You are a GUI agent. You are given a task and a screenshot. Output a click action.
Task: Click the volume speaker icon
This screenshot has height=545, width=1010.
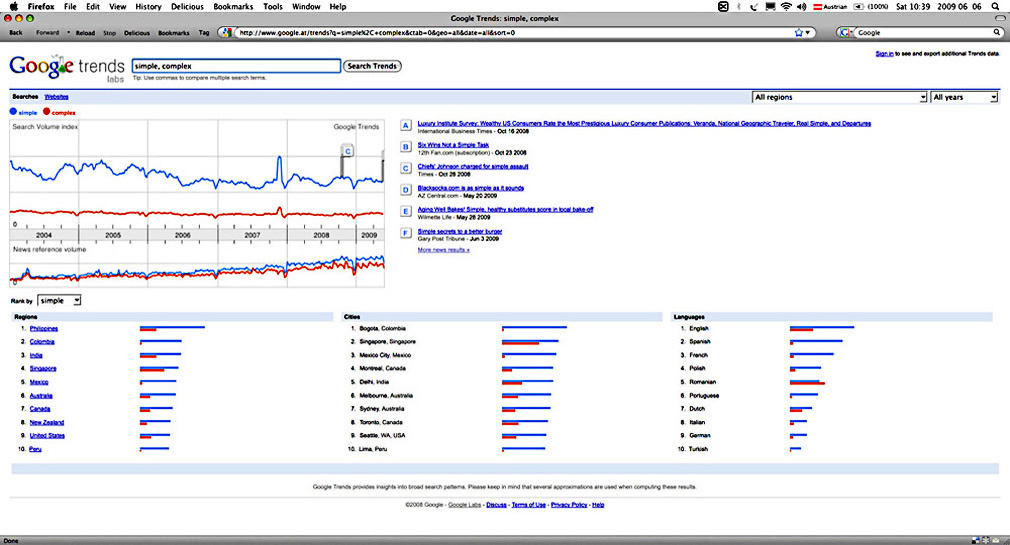[801, 6]
